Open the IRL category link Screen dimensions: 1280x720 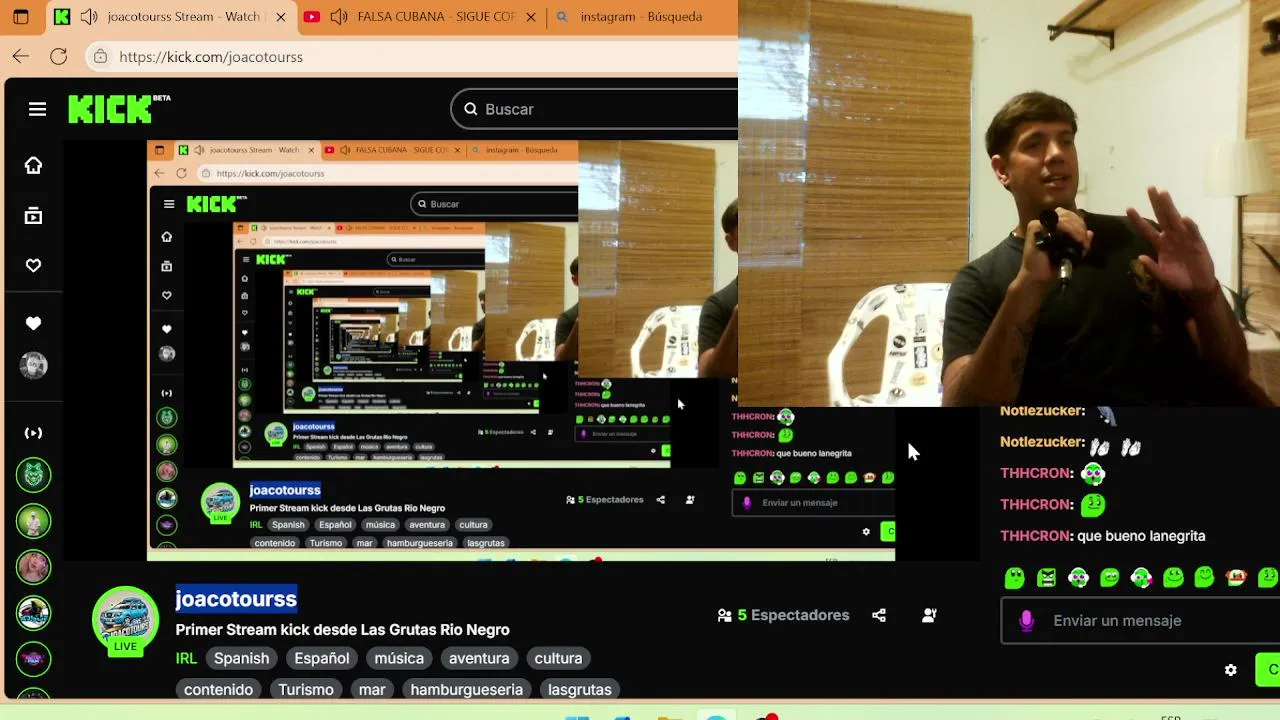pyautogui.click(x=186, y=658)
